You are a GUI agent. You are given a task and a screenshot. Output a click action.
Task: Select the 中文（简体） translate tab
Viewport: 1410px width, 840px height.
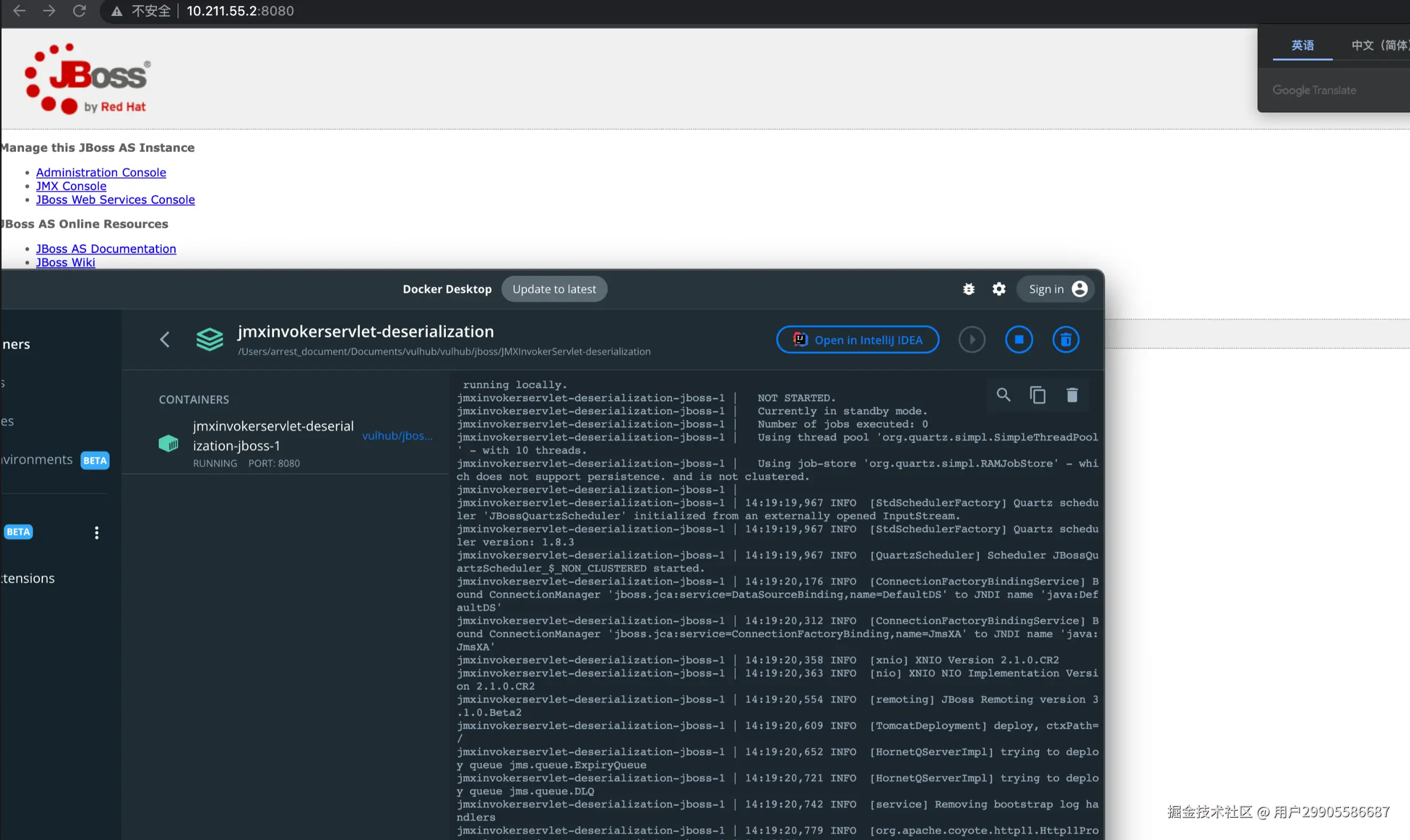click(1380, 45)
